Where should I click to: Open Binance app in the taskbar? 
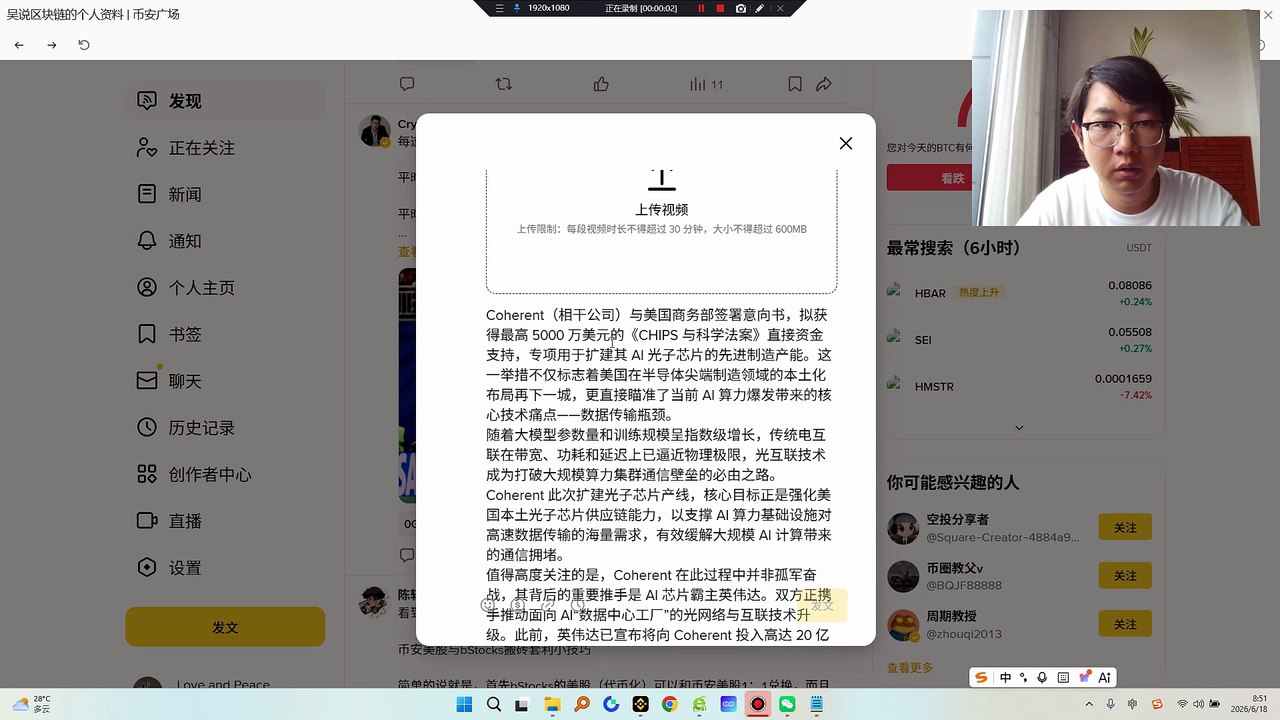640,704
